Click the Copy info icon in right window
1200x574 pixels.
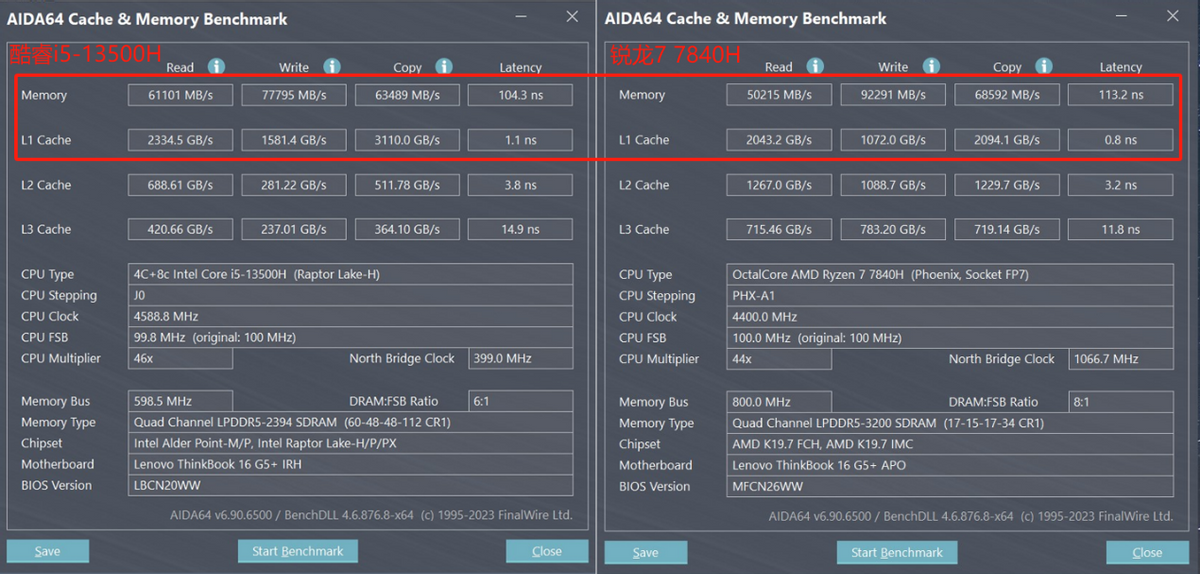coord(1044,66)
